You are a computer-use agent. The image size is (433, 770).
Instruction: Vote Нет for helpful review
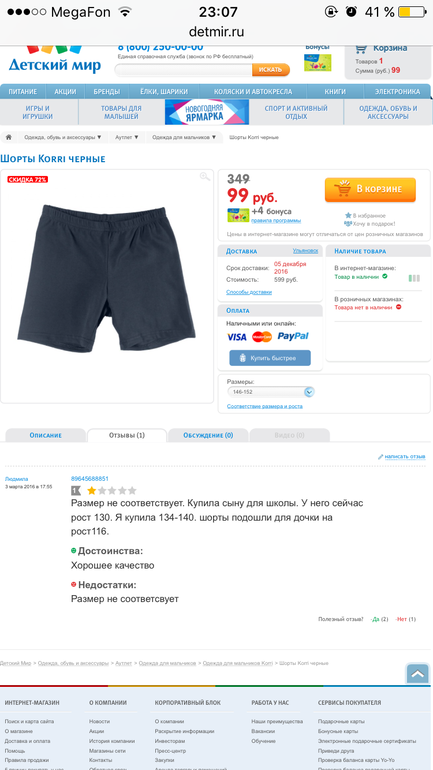click(x=406, y=619)
